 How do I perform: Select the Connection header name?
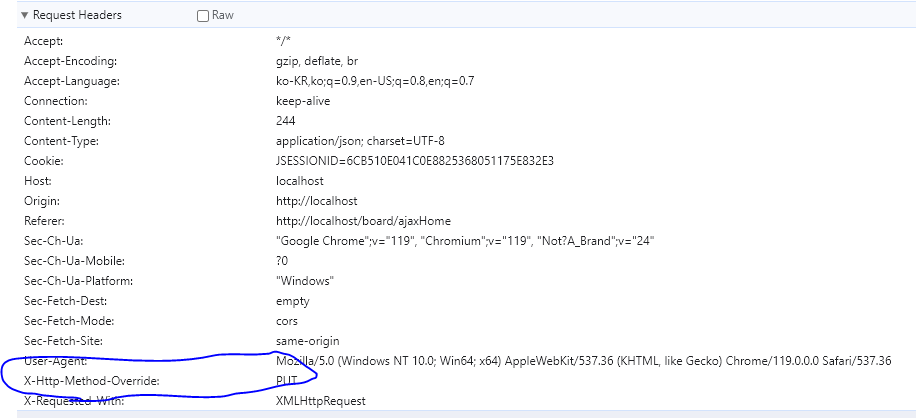coord(55,101)
